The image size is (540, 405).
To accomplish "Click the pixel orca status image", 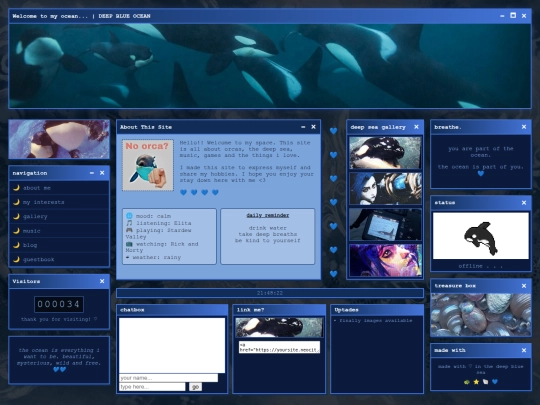I will pos(480,236).
